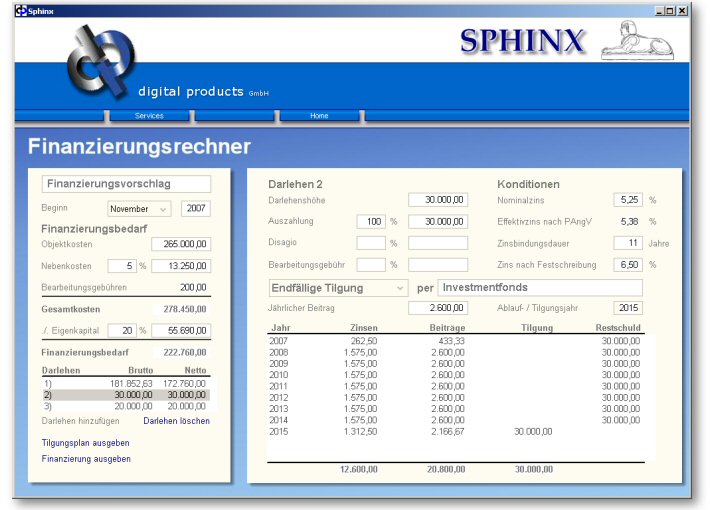The height and width of the screenshot is (510, 710).
Task: Click the Investmentfonds text field
Action: [x=540, y=288]
